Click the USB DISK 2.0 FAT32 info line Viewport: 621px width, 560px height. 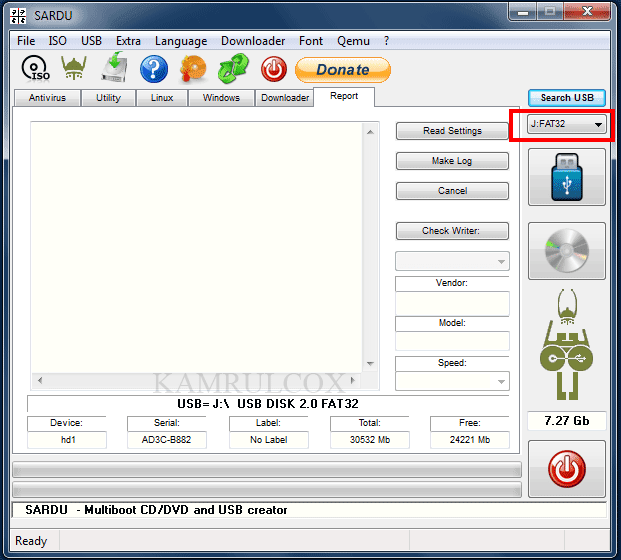268,404
